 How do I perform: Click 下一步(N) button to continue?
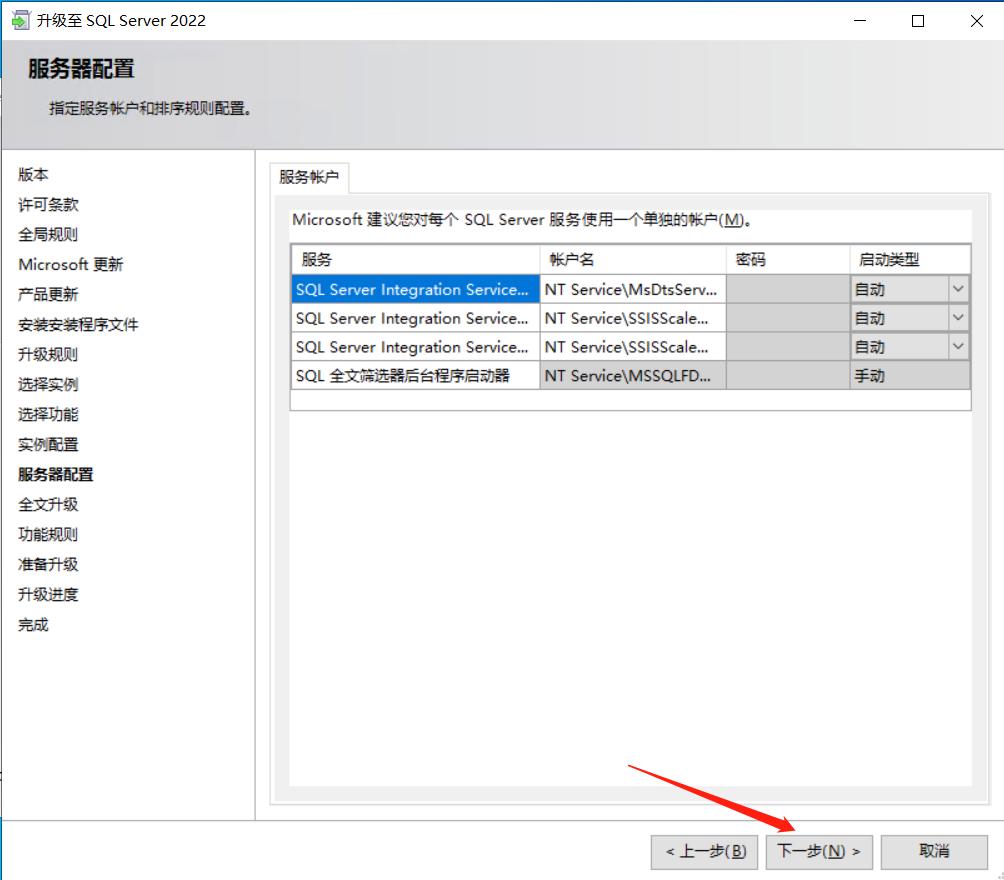pyautogui.click(x=819, y=851)
